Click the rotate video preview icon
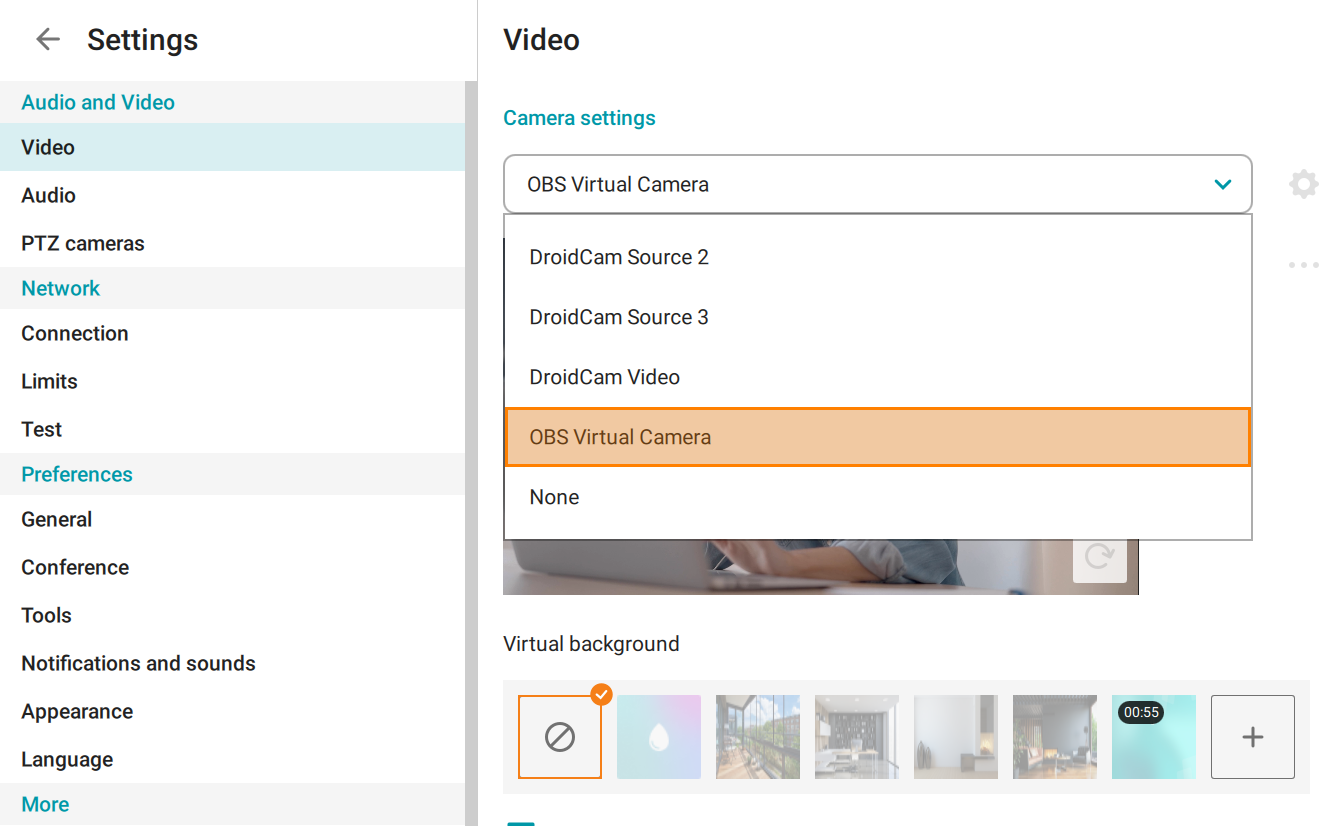This screenshot has height=826, width=1329. point(1099,557)
